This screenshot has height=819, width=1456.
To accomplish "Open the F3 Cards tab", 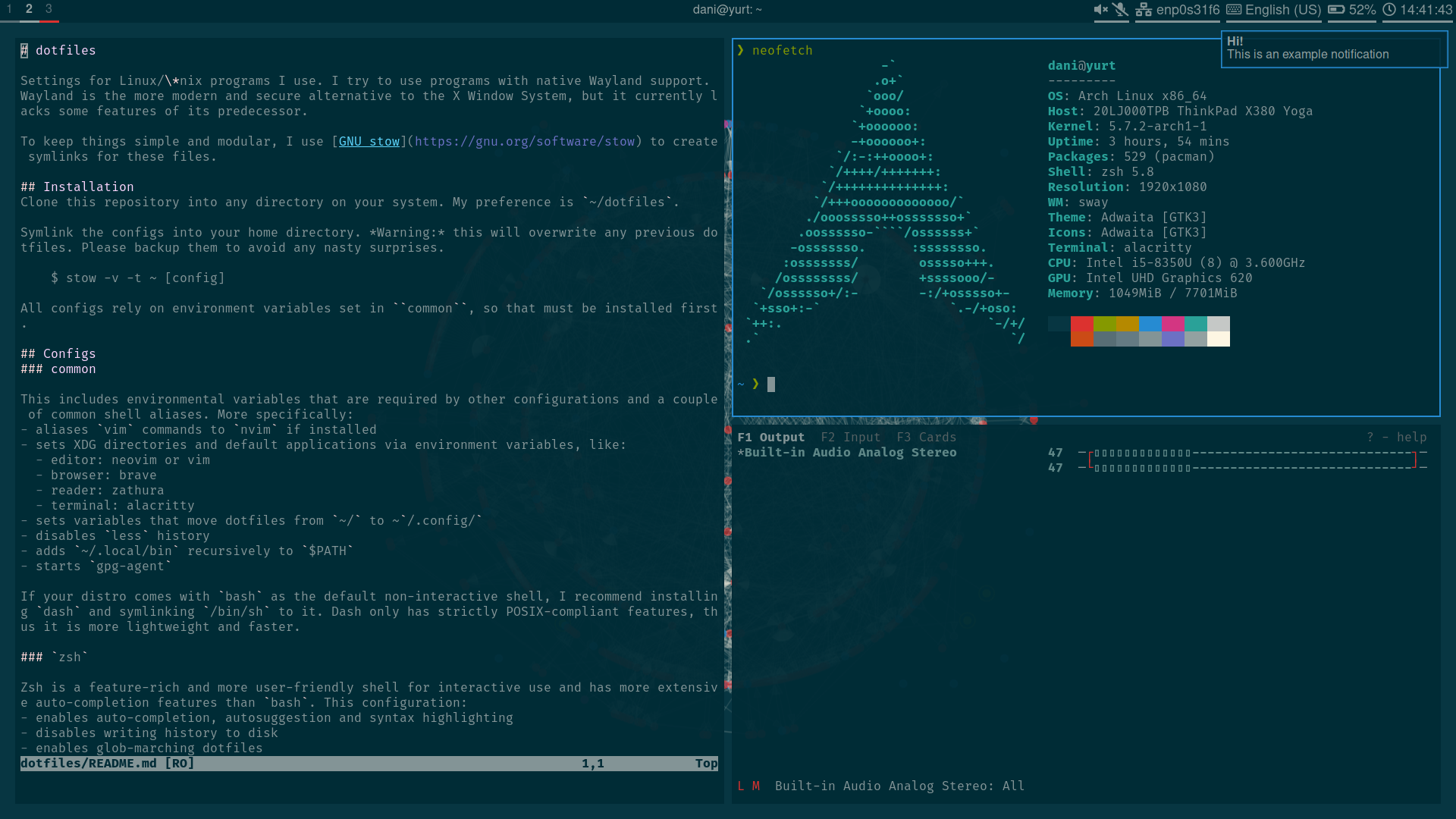I will tap(926, 438).
